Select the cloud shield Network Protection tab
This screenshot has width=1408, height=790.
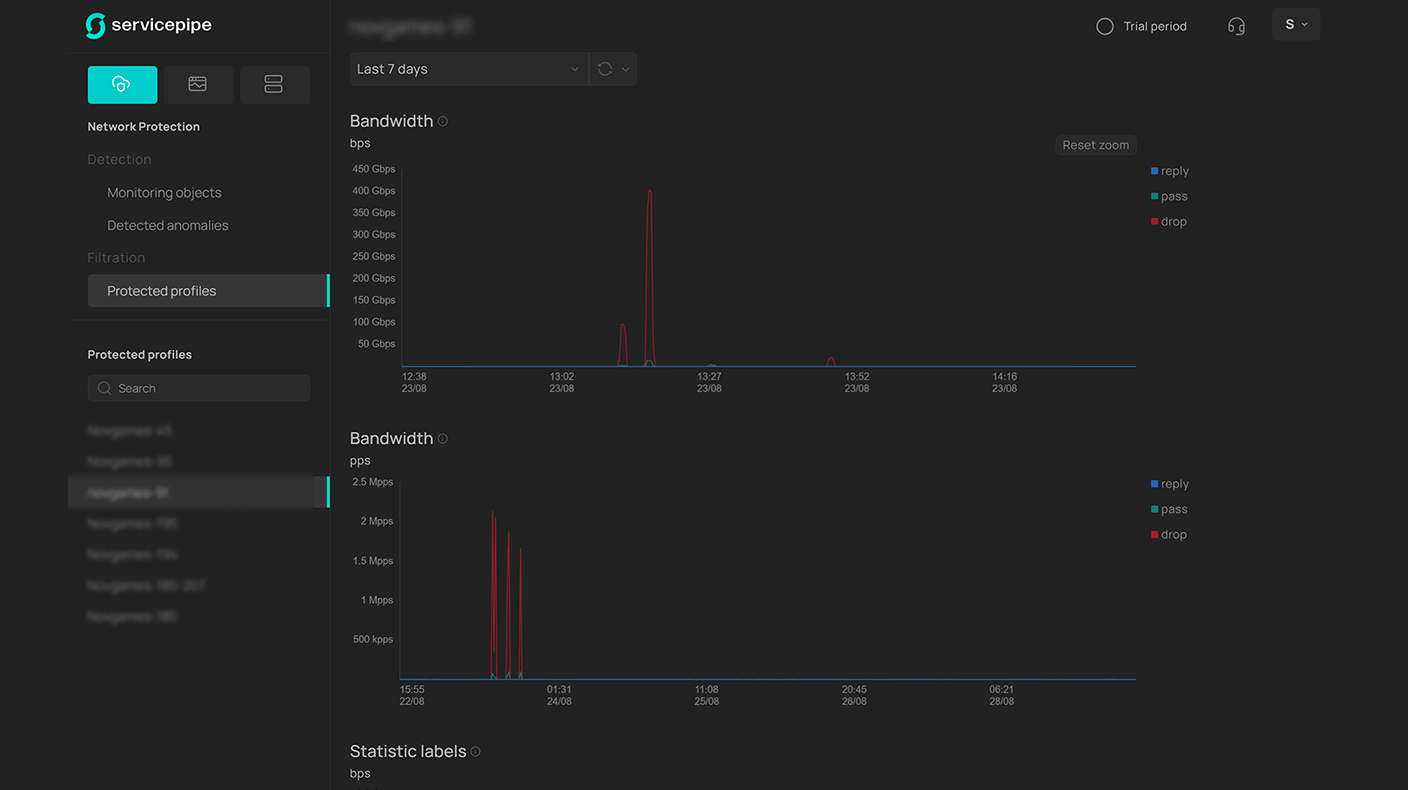[x=122, y=85]
